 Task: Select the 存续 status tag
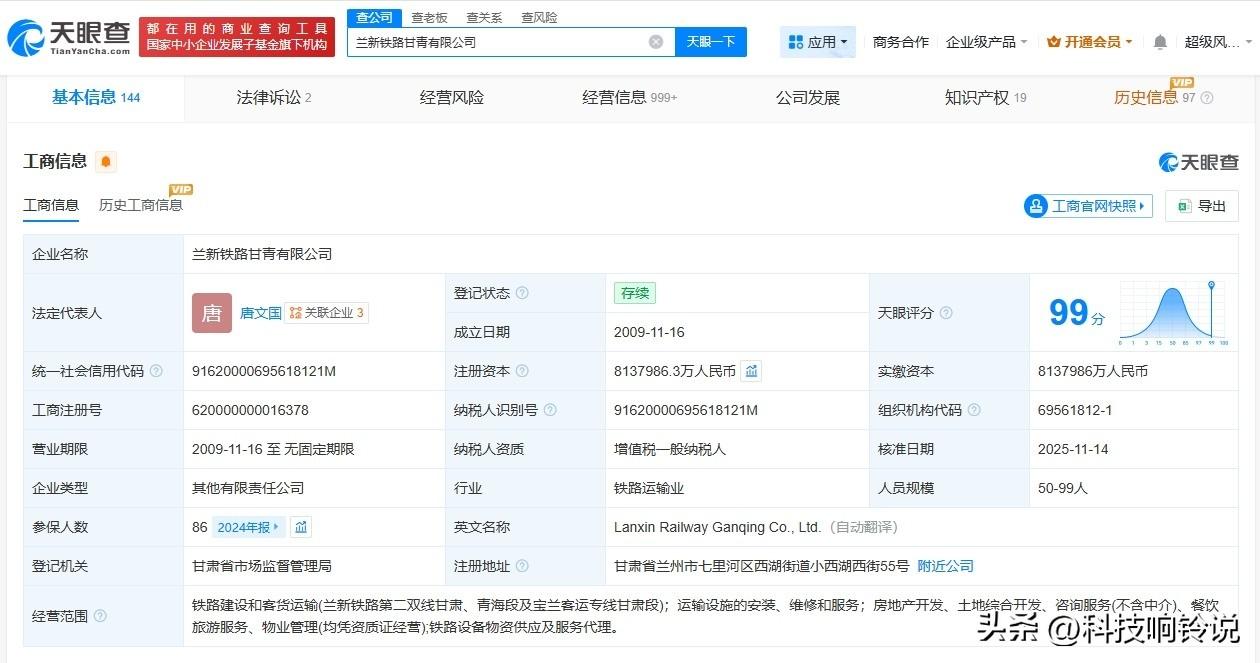coord(634,293)
